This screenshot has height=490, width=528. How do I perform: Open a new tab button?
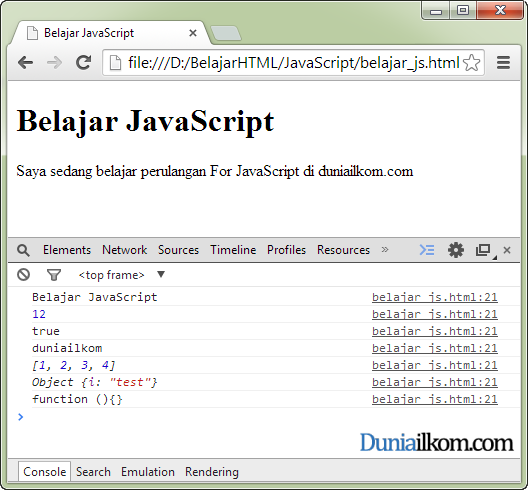pyautogui.click(x=226, y=33)
